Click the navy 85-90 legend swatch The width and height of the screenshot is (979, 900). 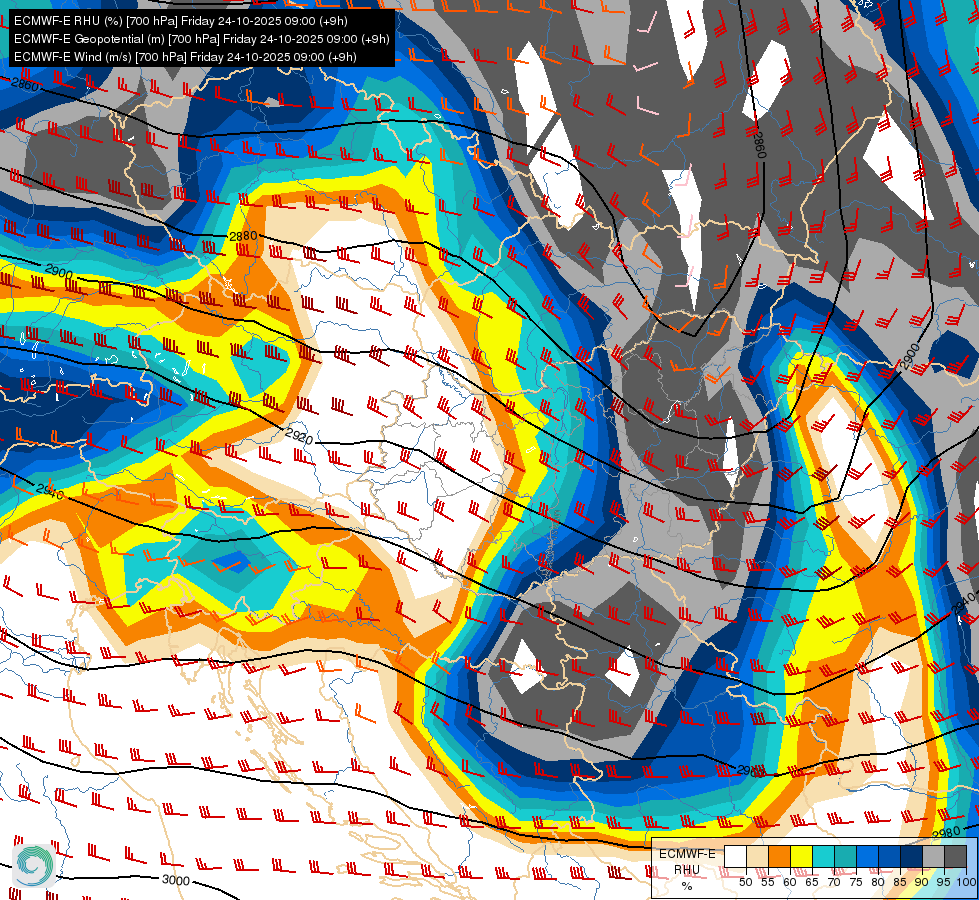click(x=912, y=856)
